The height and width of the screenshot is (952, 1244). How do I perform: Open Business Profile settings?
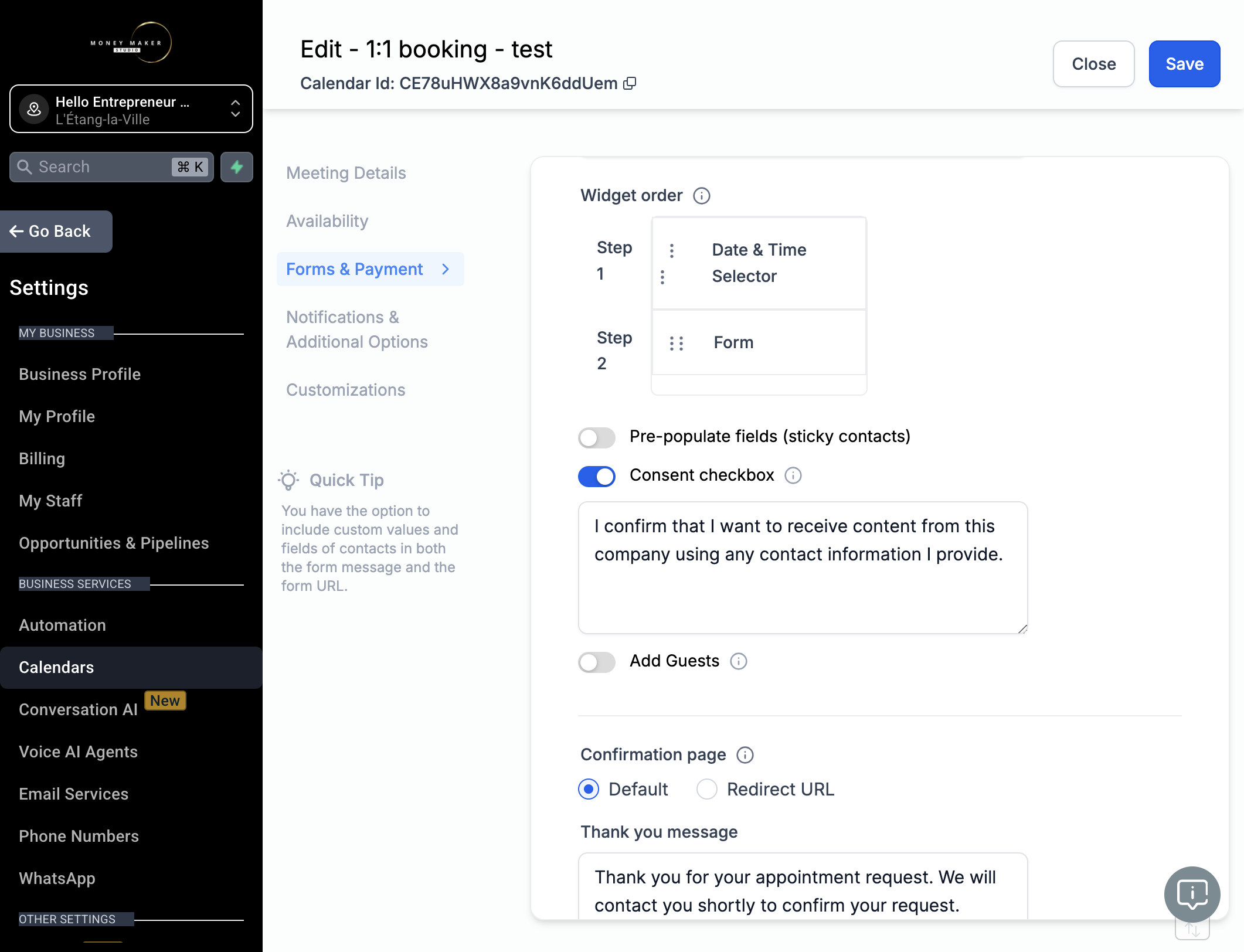[x=80, y=374]
